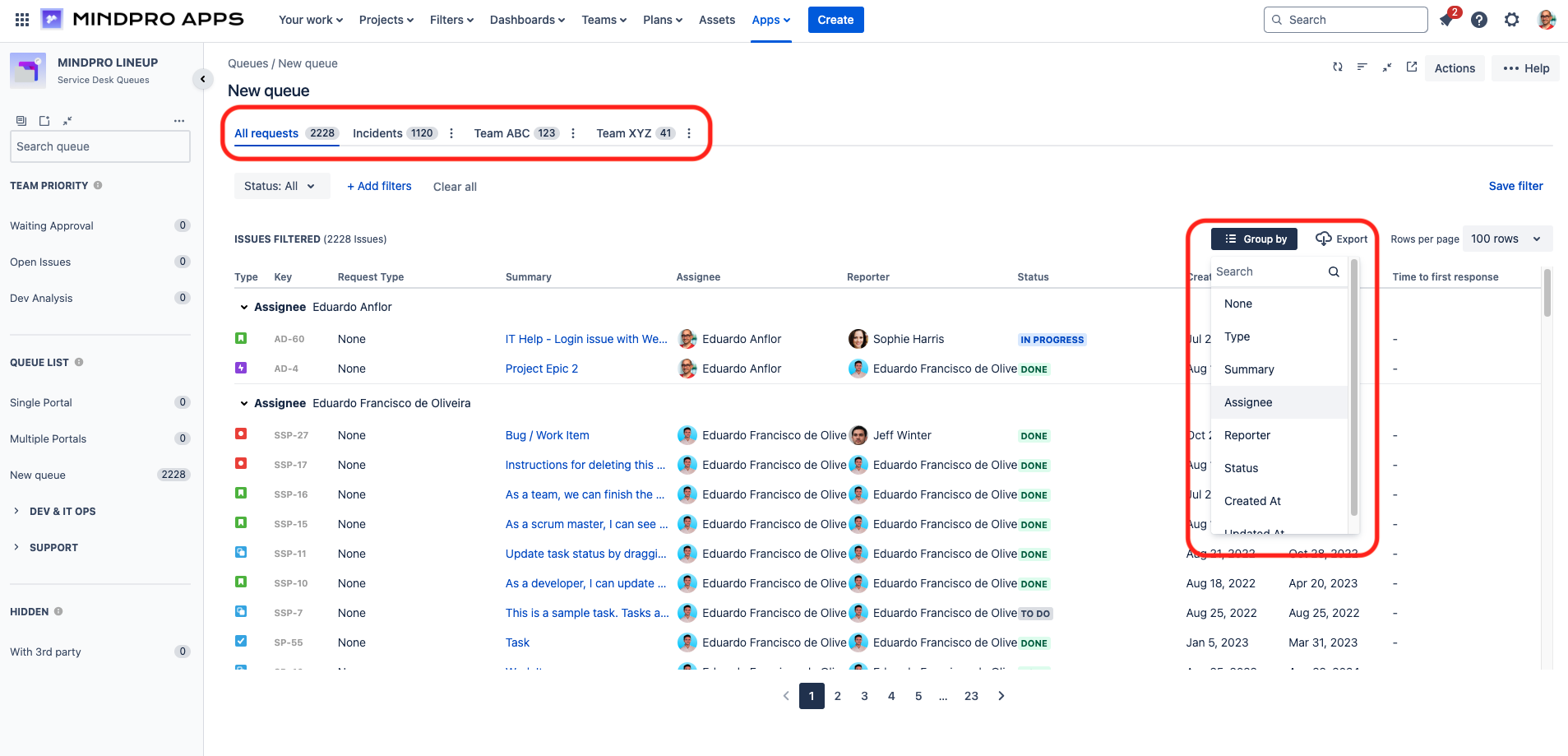The height and width of the screenshot is (756, 1568).
Task: Click the refresh queue icon
Action: click(x=1337, y=67)
